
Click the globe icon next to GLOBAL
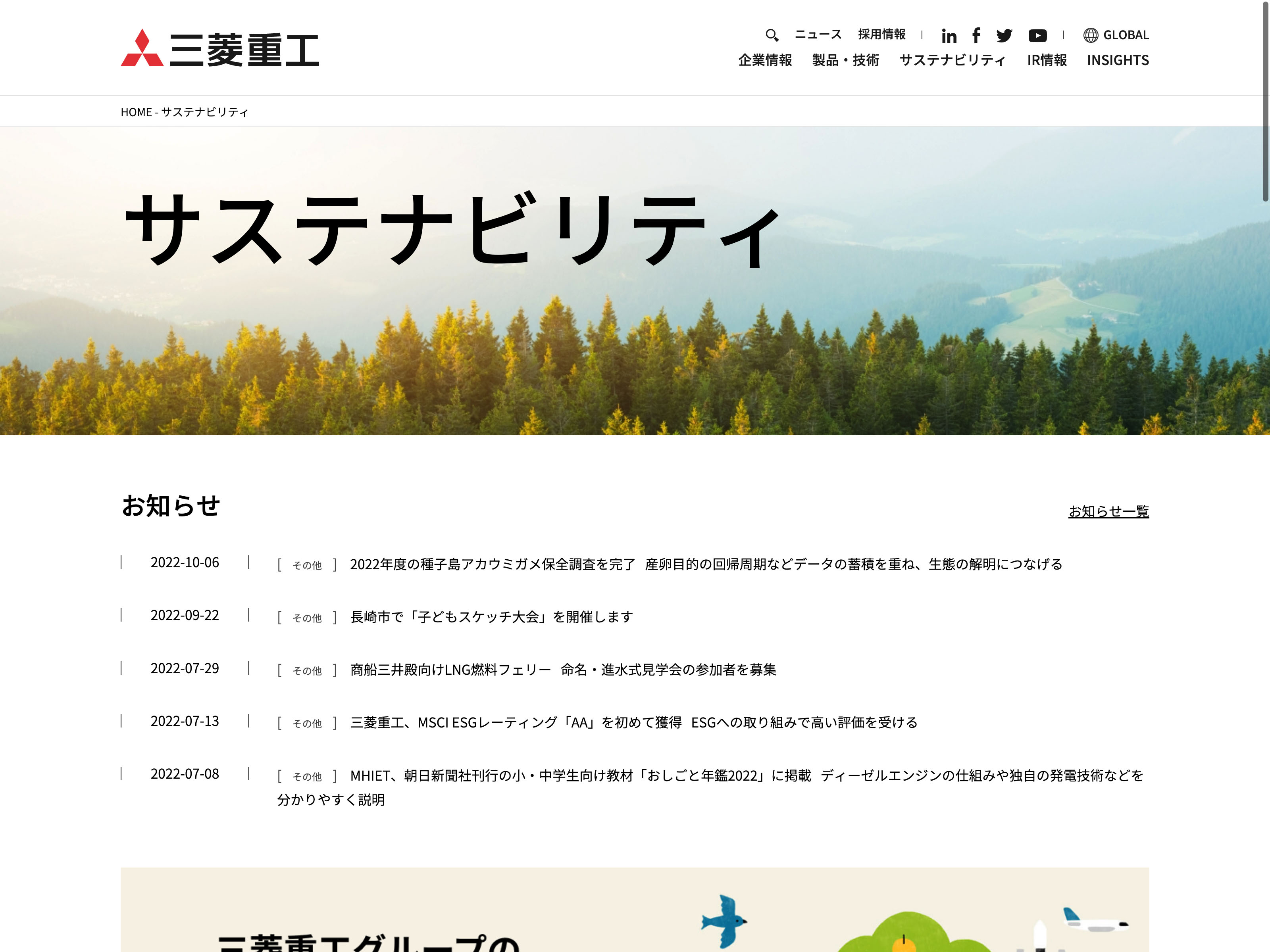point(1090,35)
